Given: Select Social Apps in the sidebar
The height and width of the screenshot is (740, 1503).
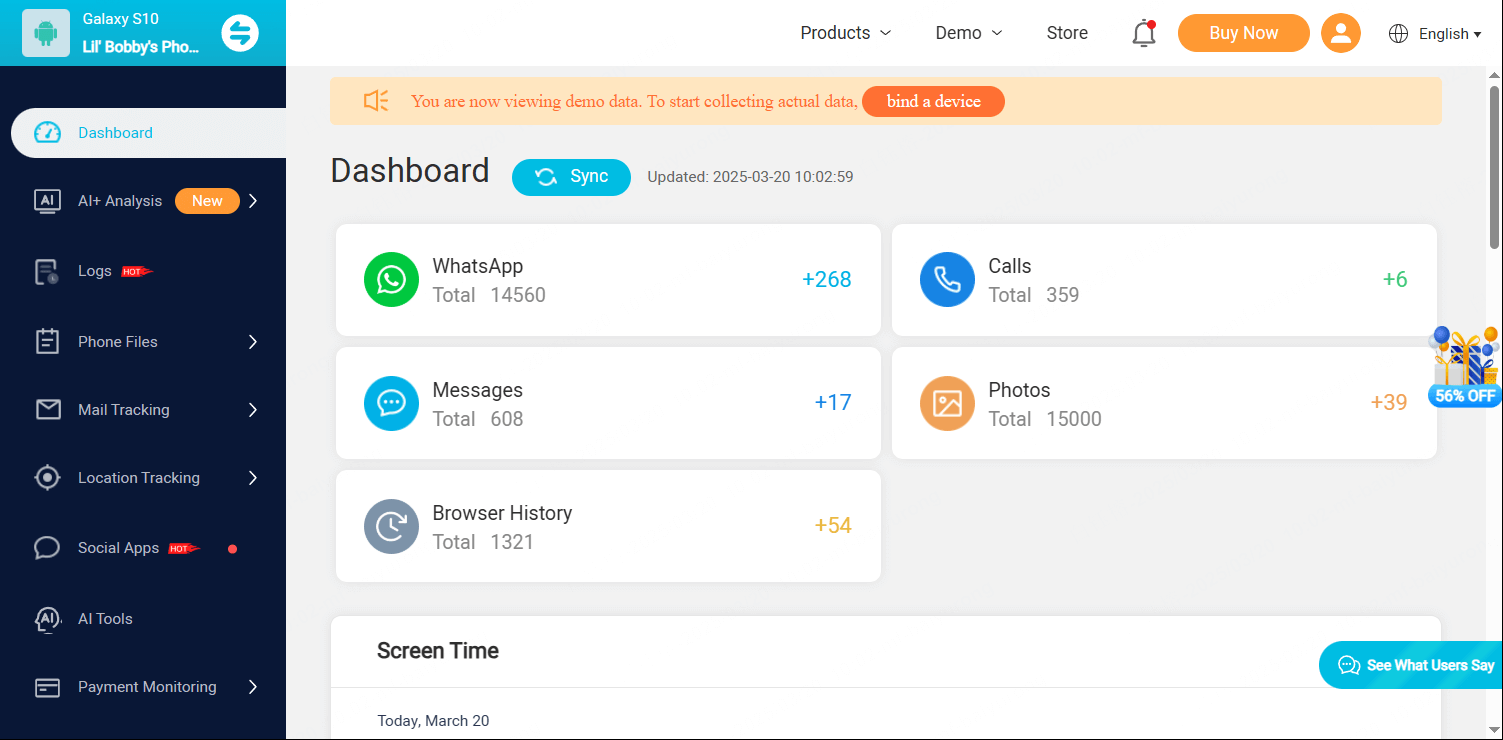Looking at the screenshot, I should [x=118, y=548].
